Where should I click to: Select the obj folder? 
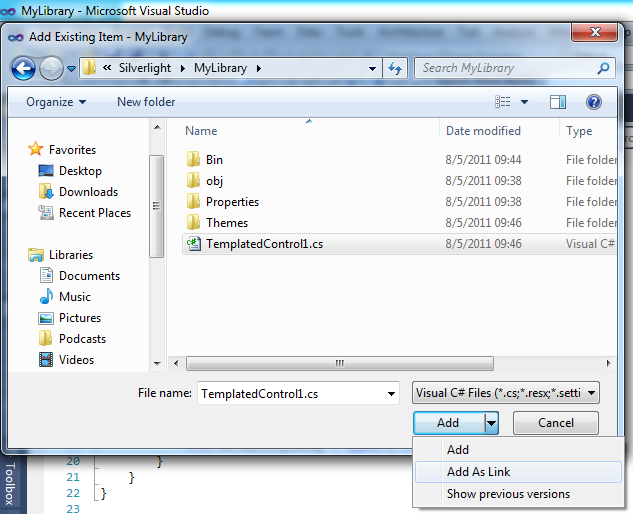point(214,181)
